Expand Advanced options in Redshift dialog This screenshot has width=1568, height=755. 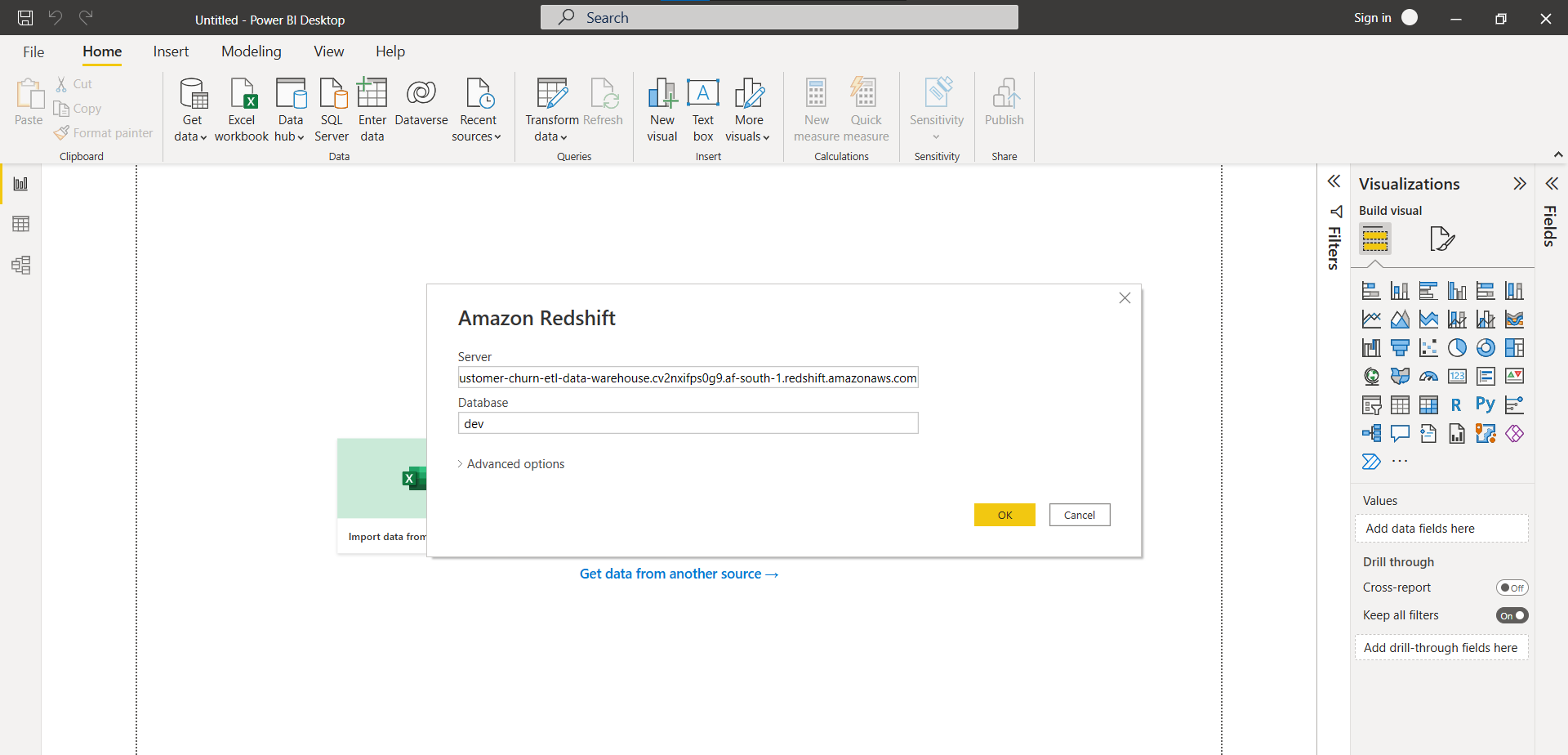click(511, 464)
